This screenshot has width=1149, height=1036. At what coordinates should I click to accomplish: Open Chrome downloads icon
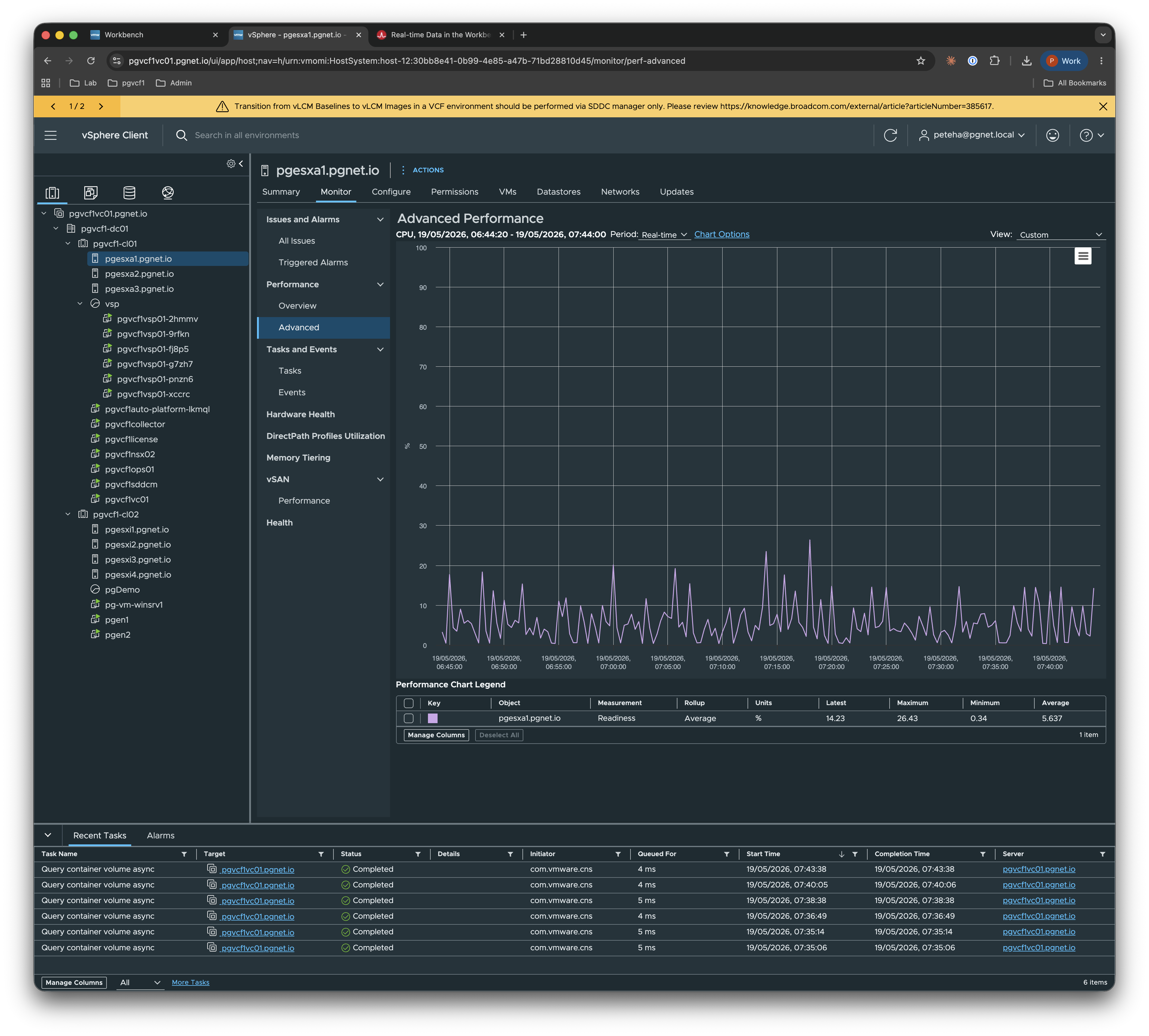[1027, 61]
